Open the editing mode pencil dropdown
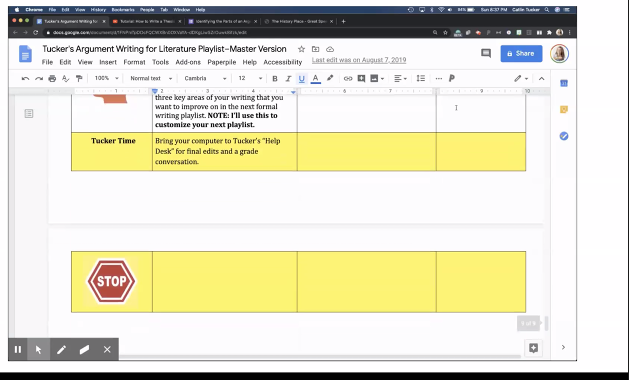This screenshot has width=629, height=380. coord(521,79)
